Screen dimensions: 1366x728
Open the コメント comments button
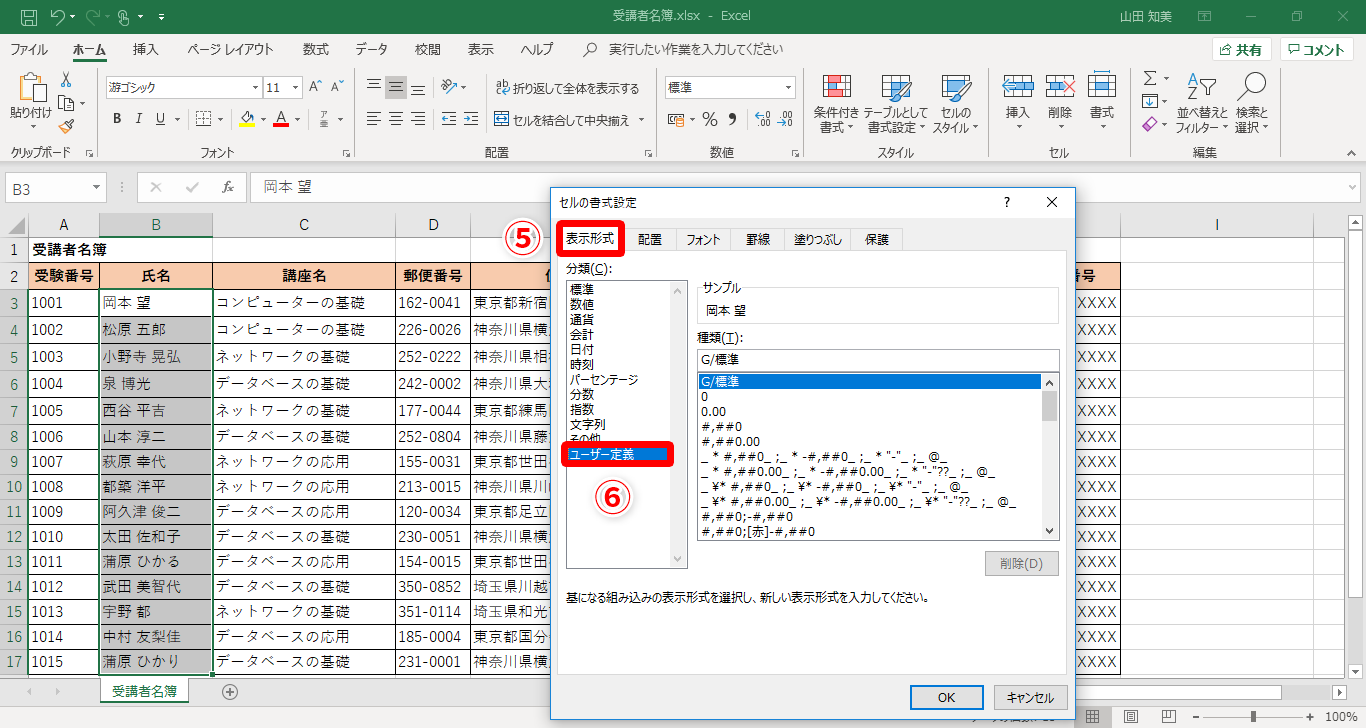(1317, 50)
